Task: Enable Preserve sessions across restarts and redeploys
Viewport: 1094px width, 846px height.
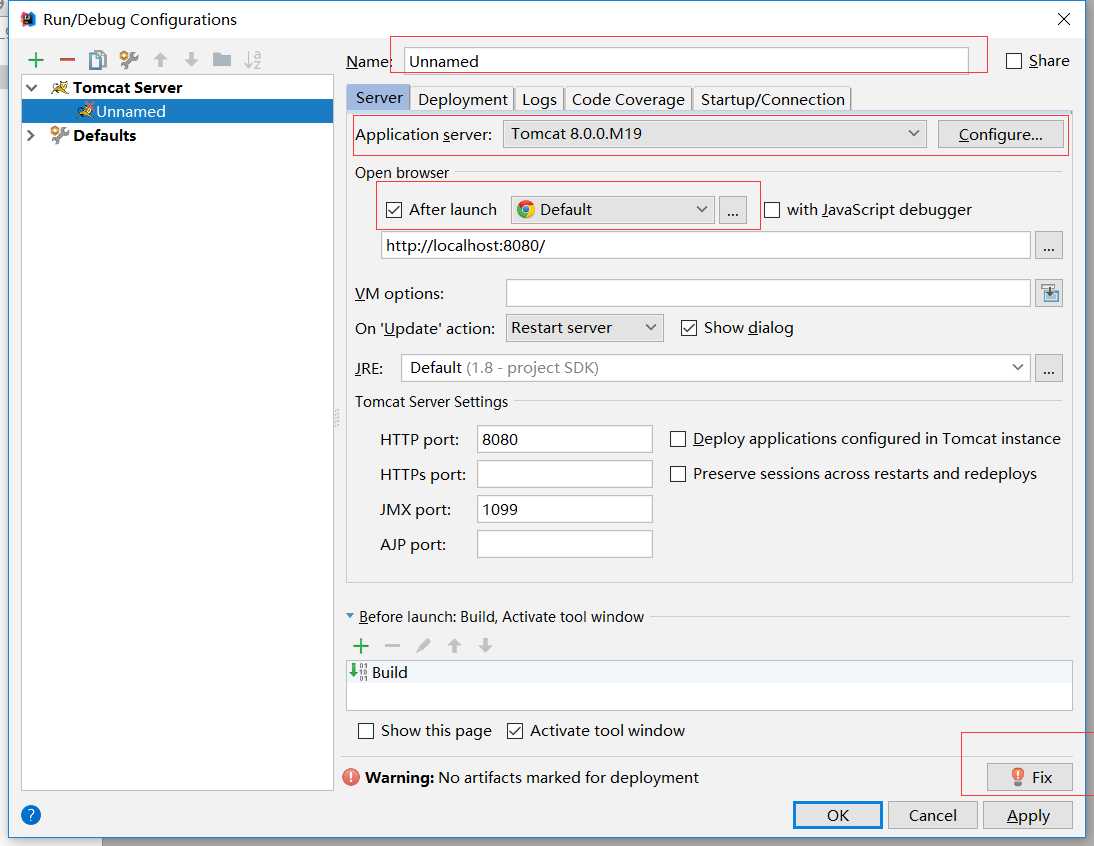Action: click(677, 474)
